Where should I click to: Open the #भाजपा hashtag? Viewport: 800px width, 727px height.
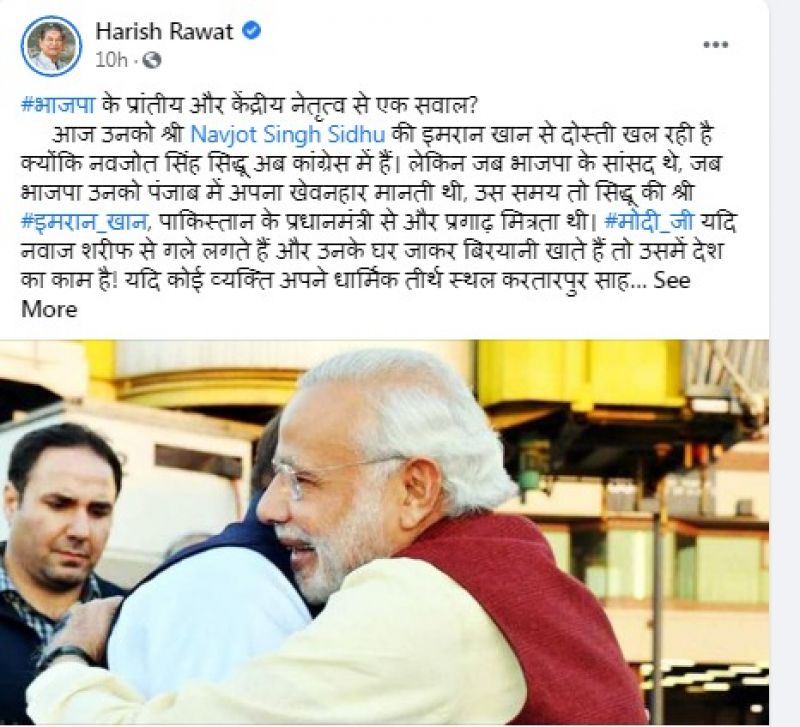pos(58,105)
